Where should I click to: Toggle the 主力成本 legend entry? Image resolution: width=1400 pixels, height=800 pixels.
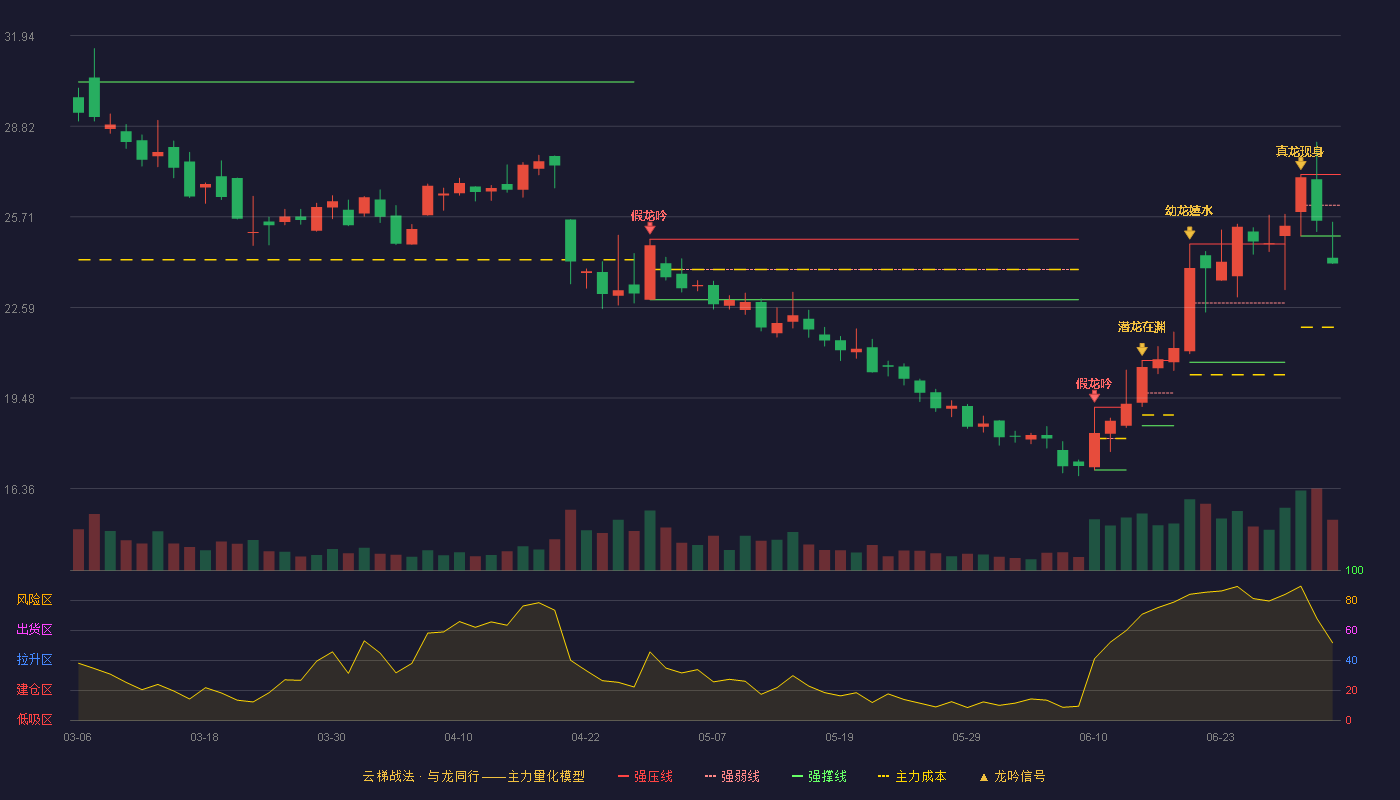coord(911,776)
